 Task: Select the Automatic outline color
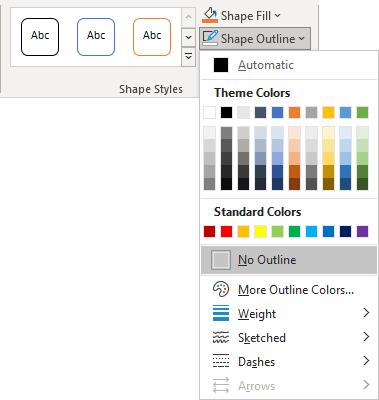[x=289, y=65]
